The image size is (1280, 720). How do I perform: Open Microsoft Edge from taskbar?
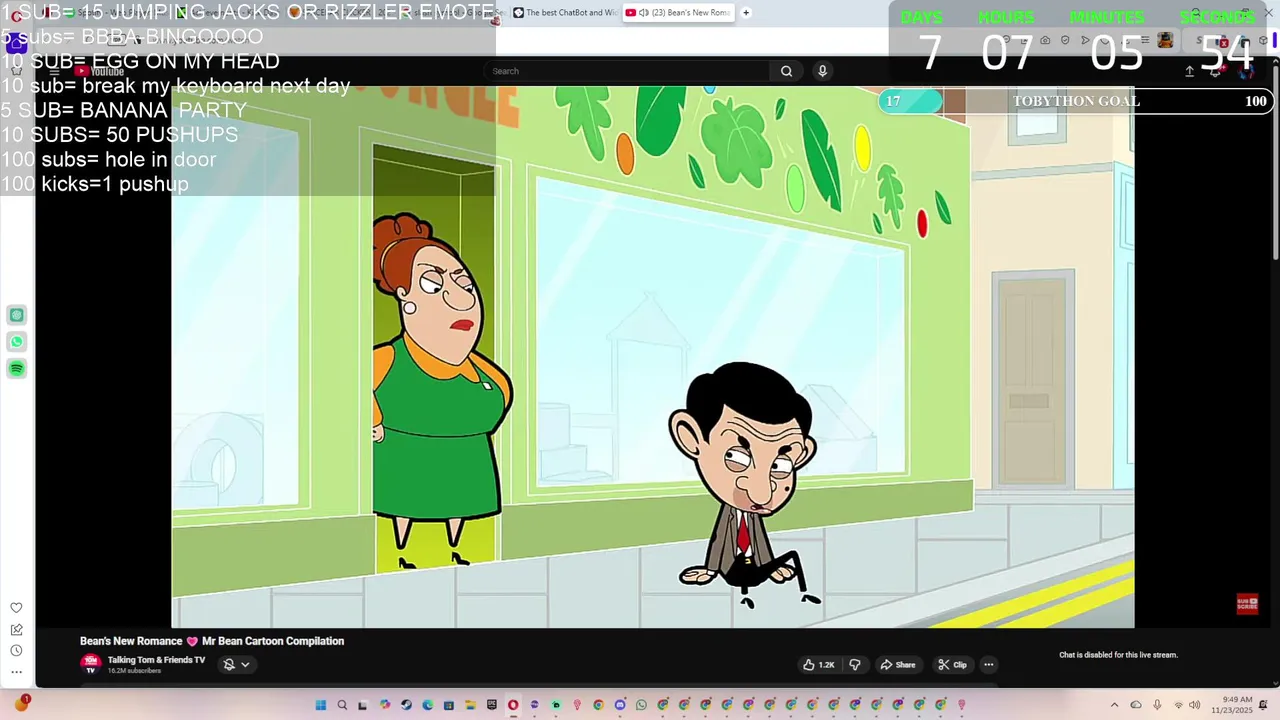tap(427, 705)
